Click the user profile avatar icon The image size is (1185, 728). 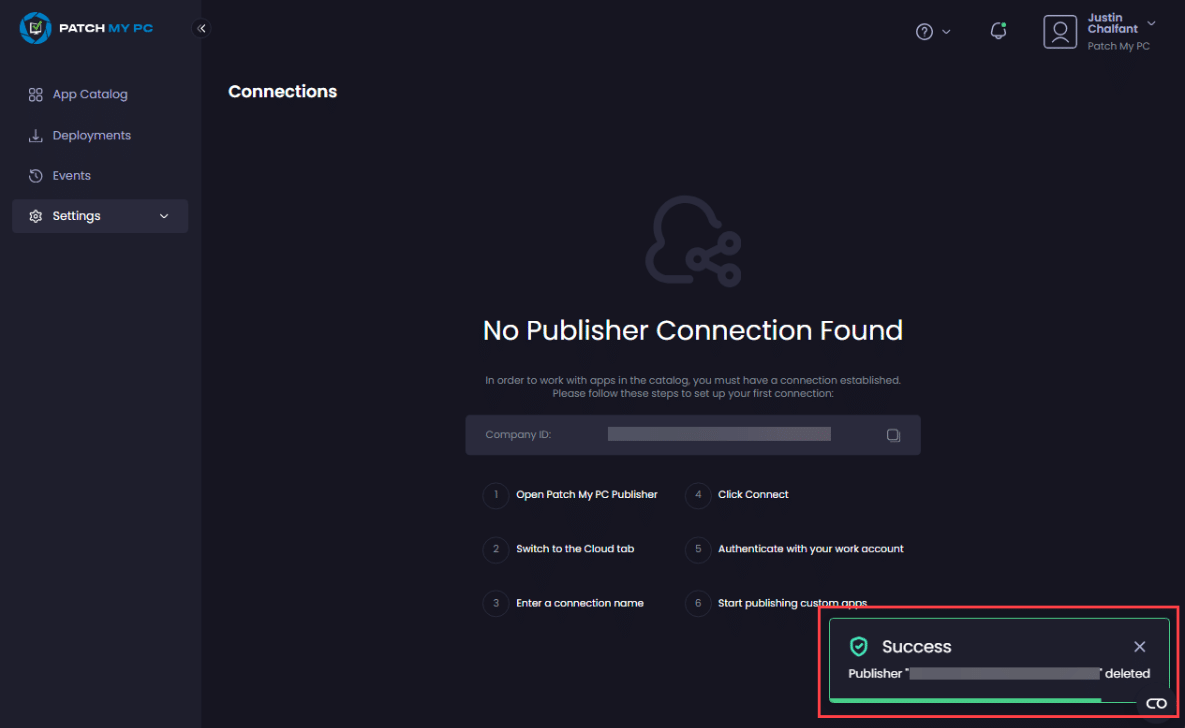pos(1060,32)
